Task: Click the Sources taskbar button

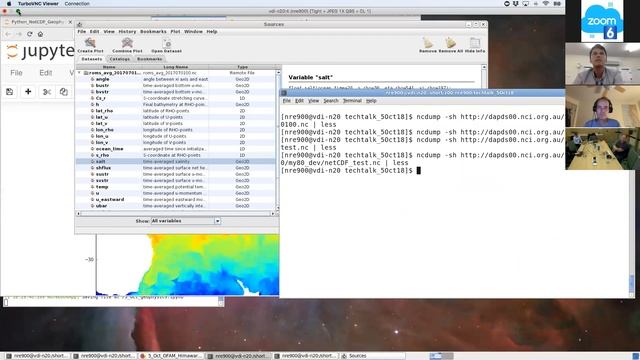Action: coord(373,356)
